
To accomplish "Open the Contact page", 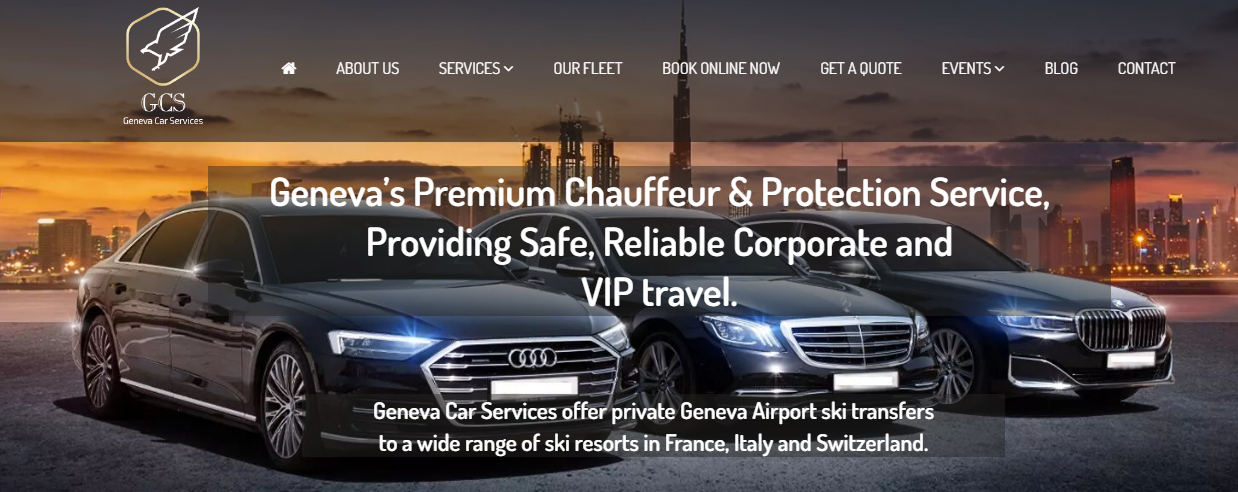I will click(1146, 68).
